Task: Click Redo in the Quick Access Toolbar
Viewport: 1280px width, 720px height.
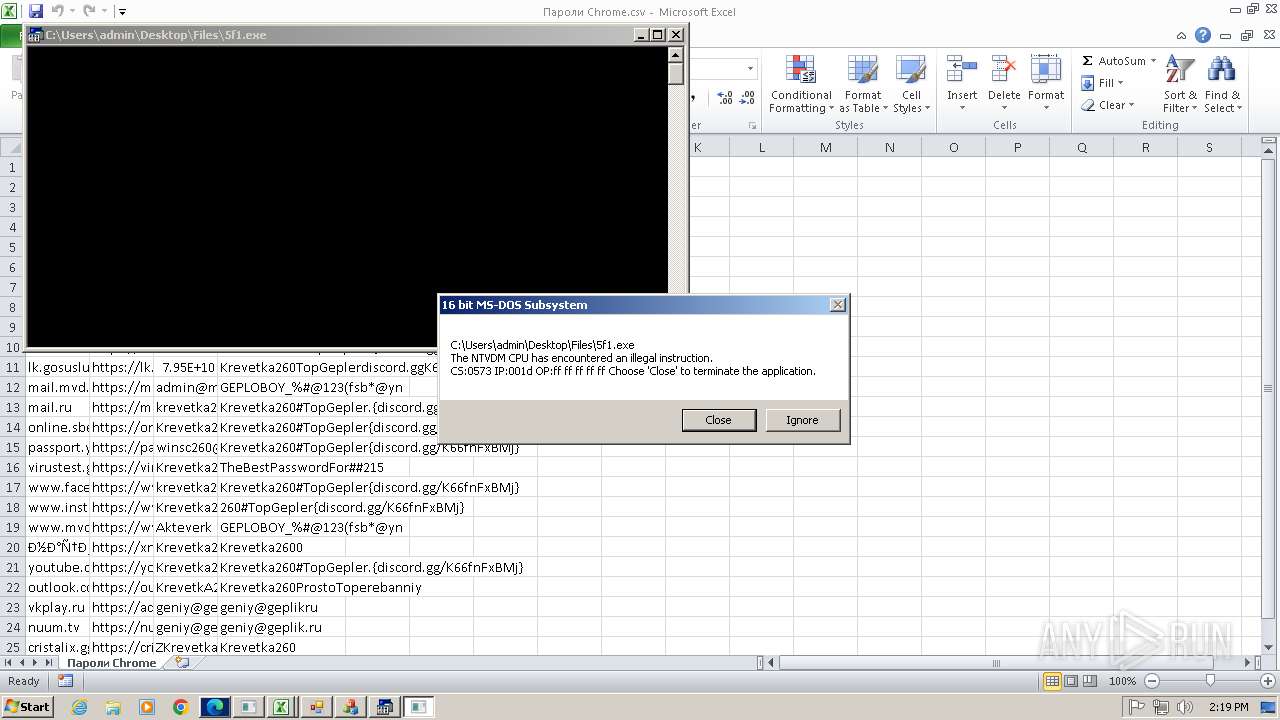Action: coord(89,11)
